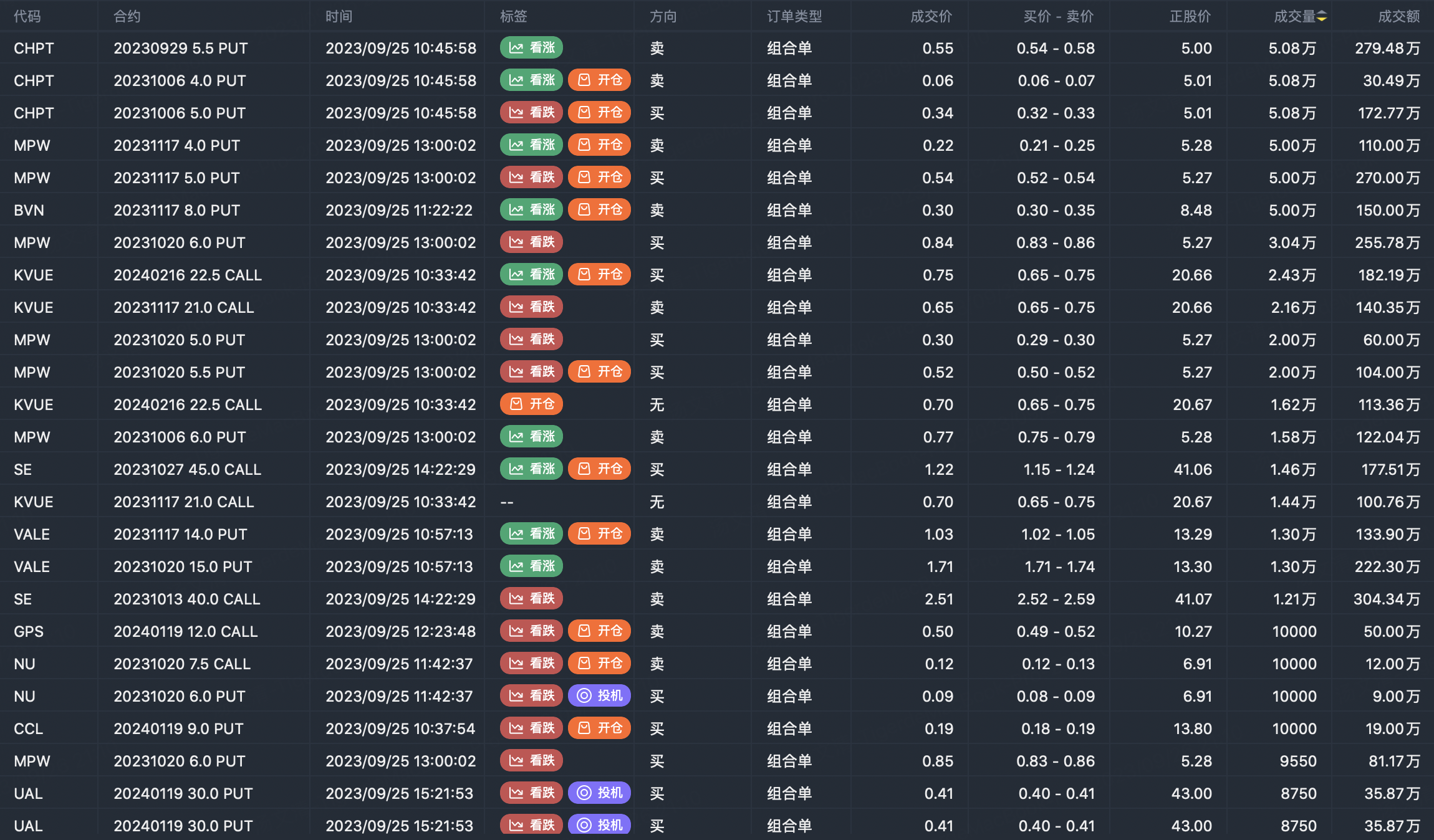Sort by the 成交量 column sort arrow
The image size is (1434, 840).
pyautogui.click(x=1321, y=17)
